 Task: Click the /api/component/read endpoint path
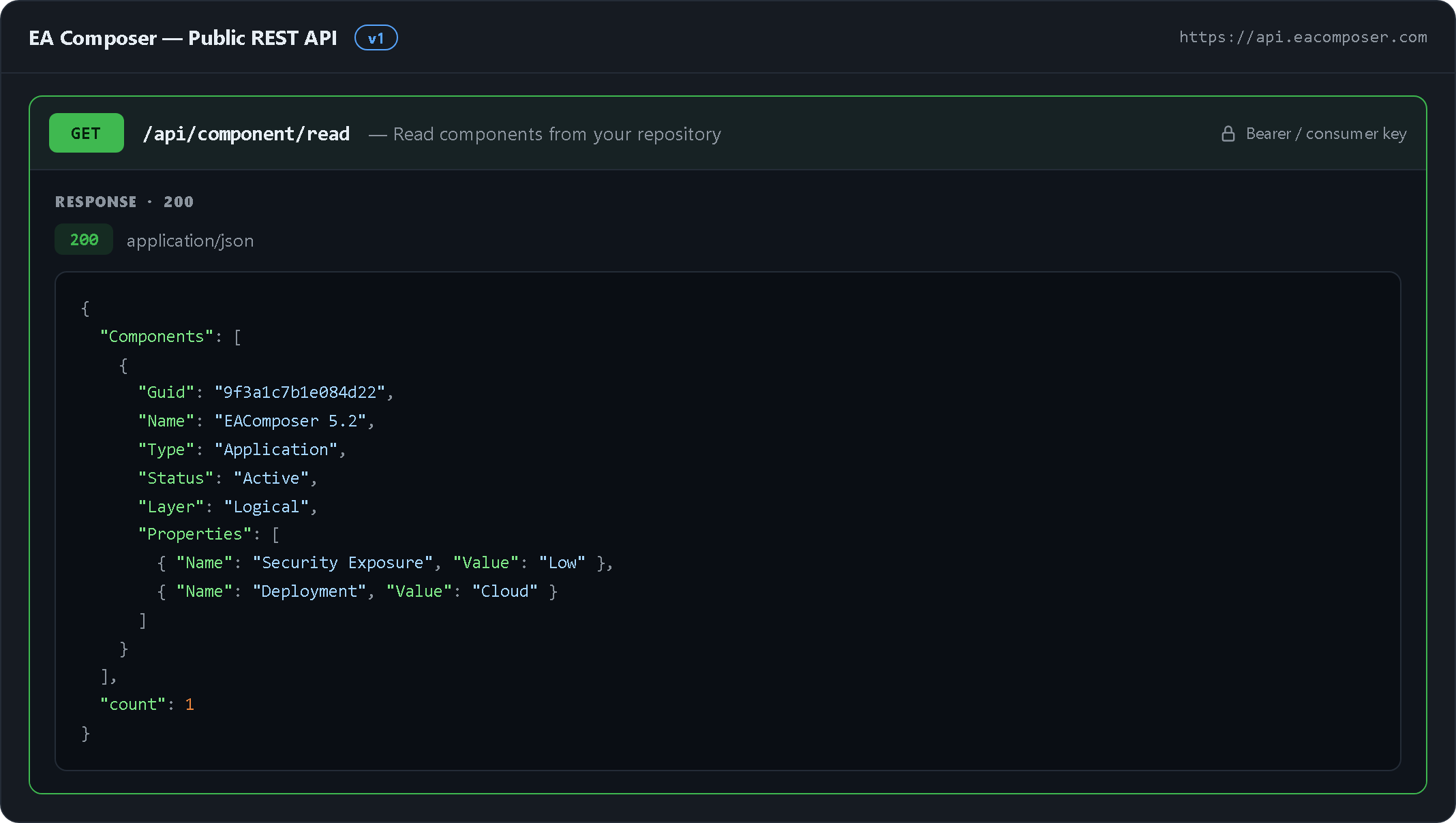[x=246, y=134]
